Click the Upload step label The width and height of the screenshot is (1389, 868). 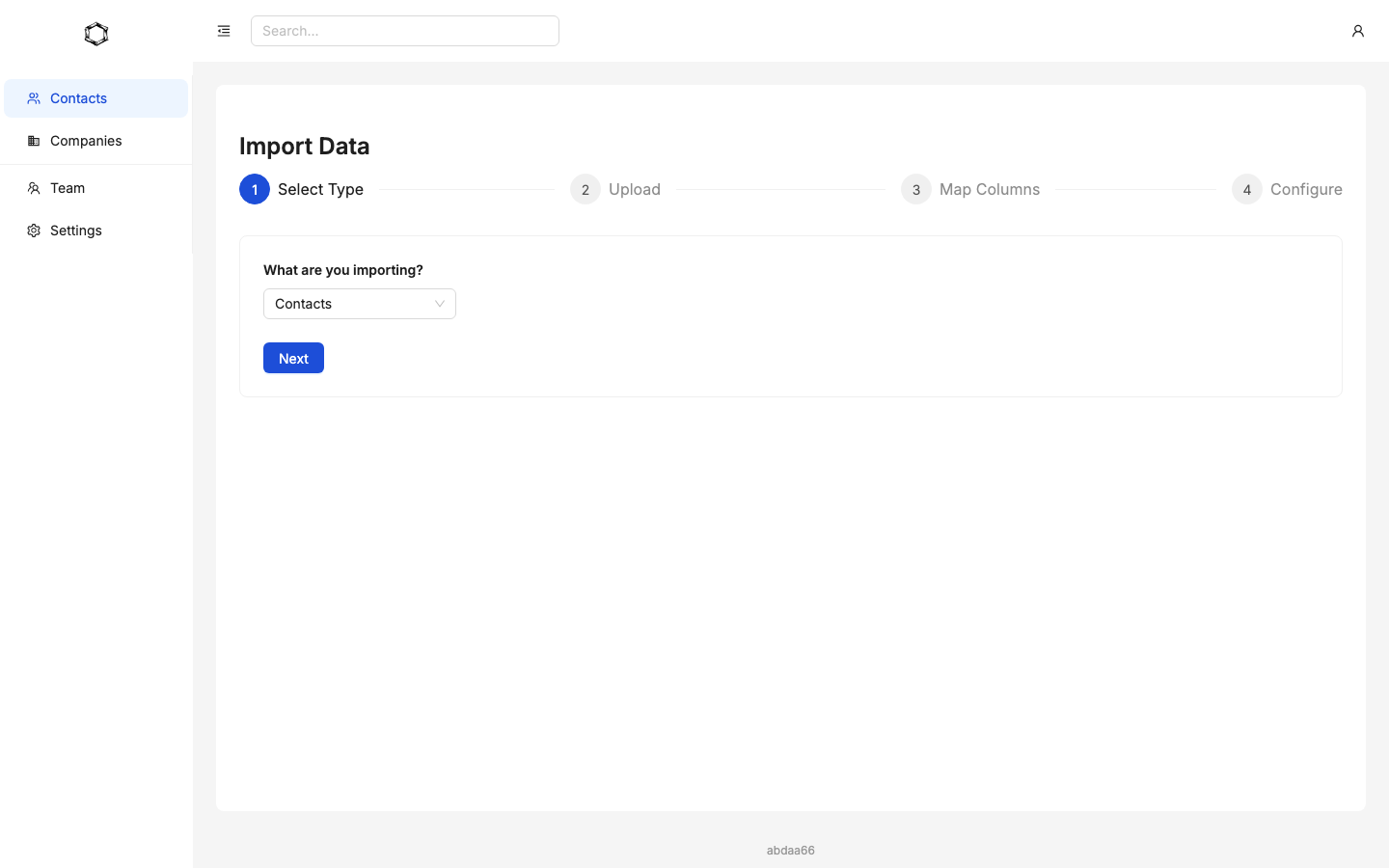pyautogui.click(x=635, y=189)
